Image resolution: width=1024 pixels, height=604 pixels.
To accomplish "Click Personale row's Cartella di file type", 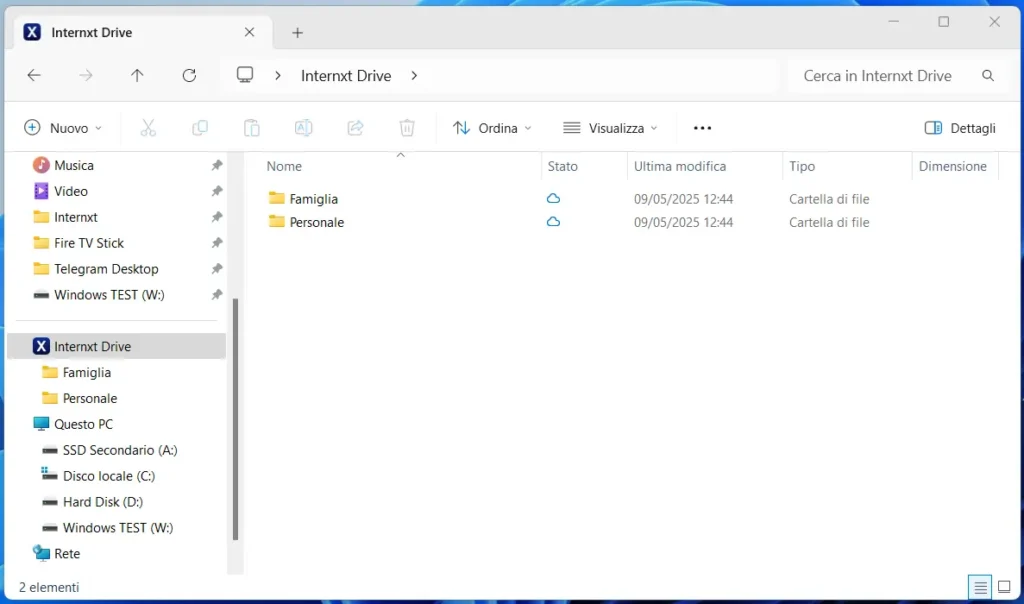I will click(x=829, y=222).
